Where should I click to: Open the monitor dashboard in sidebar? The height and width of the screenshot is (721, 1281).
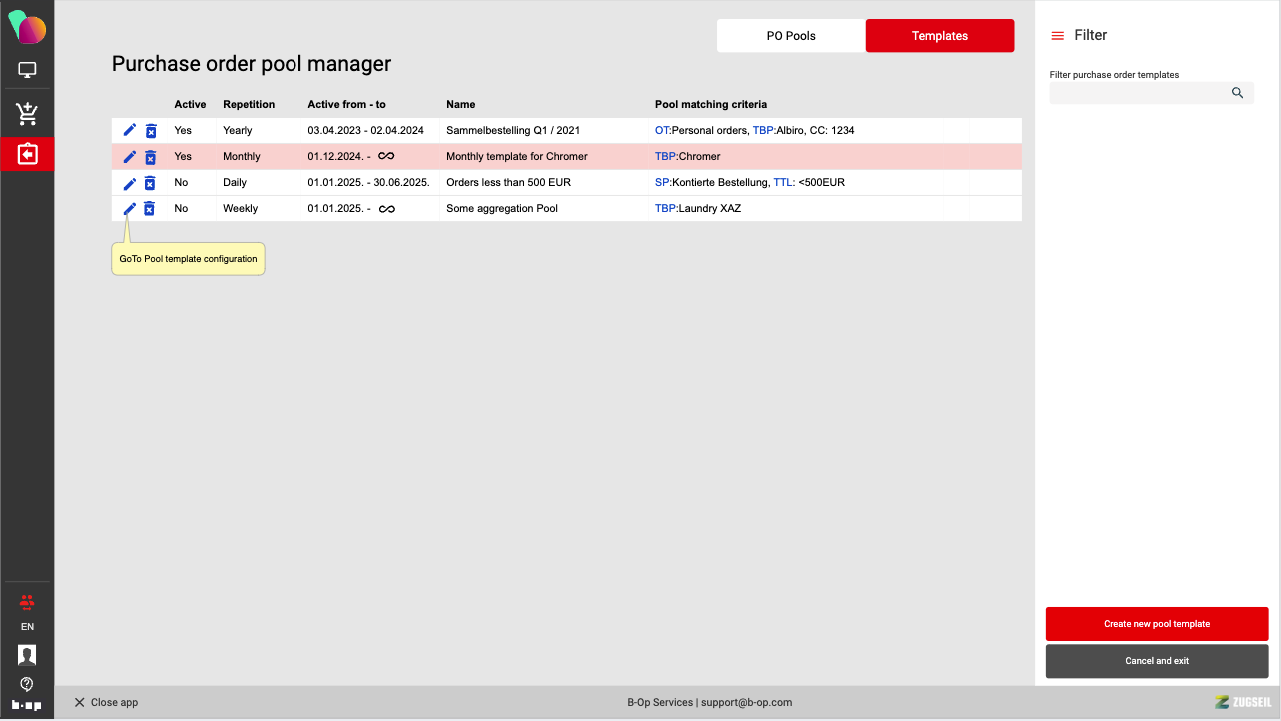(27, 71)
